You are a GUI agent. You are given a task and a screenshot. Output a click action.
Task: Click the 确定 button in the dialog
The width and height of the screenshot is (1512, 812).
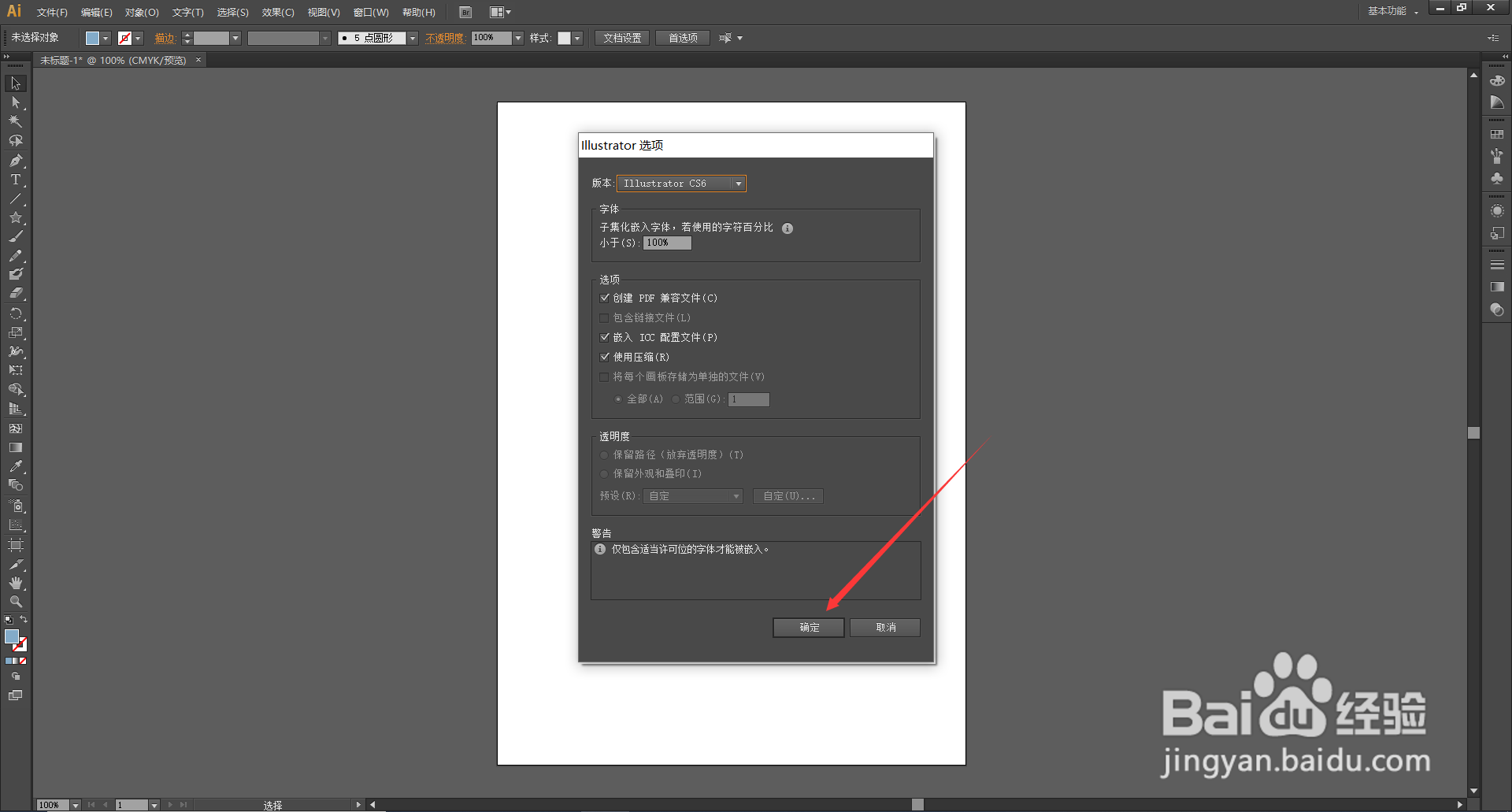(x=809, y=628)
